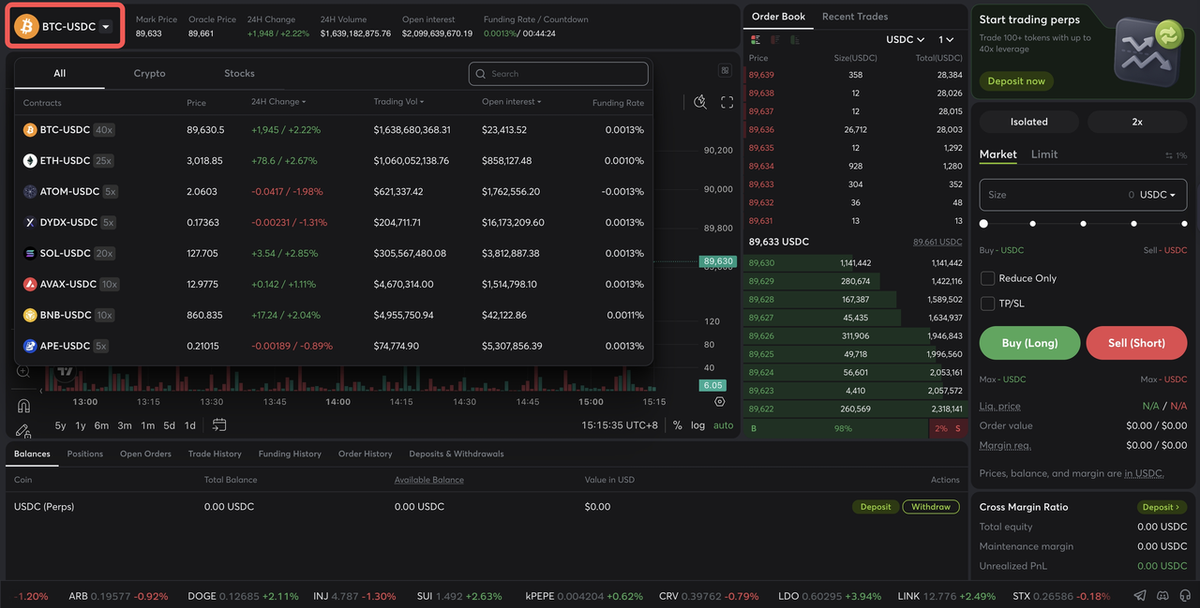1200x608 pixels.
Task: Open order book price grouping dropdown
Action: point(946,40)
